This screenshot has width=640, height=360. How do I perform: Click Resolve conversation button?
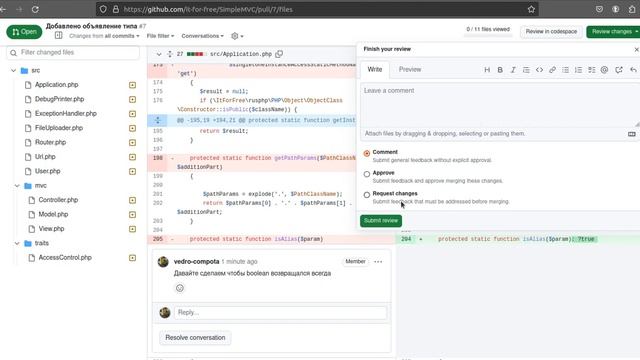(195, 338)
